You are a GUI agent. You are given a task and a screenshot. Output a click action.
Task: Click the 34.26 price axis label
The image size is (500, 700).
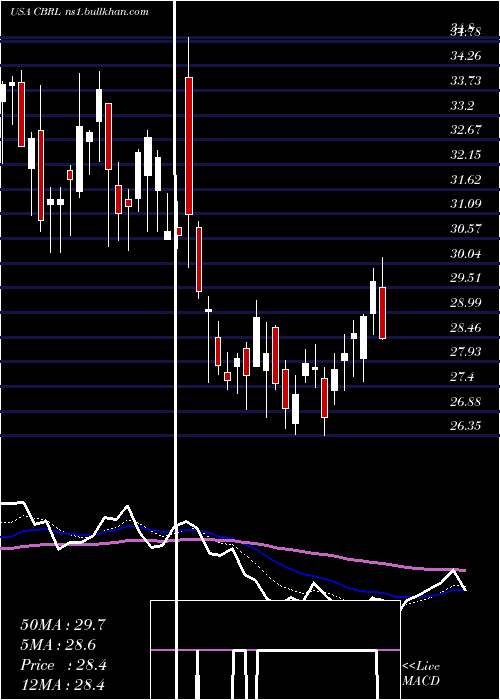[x=465, y=56]
